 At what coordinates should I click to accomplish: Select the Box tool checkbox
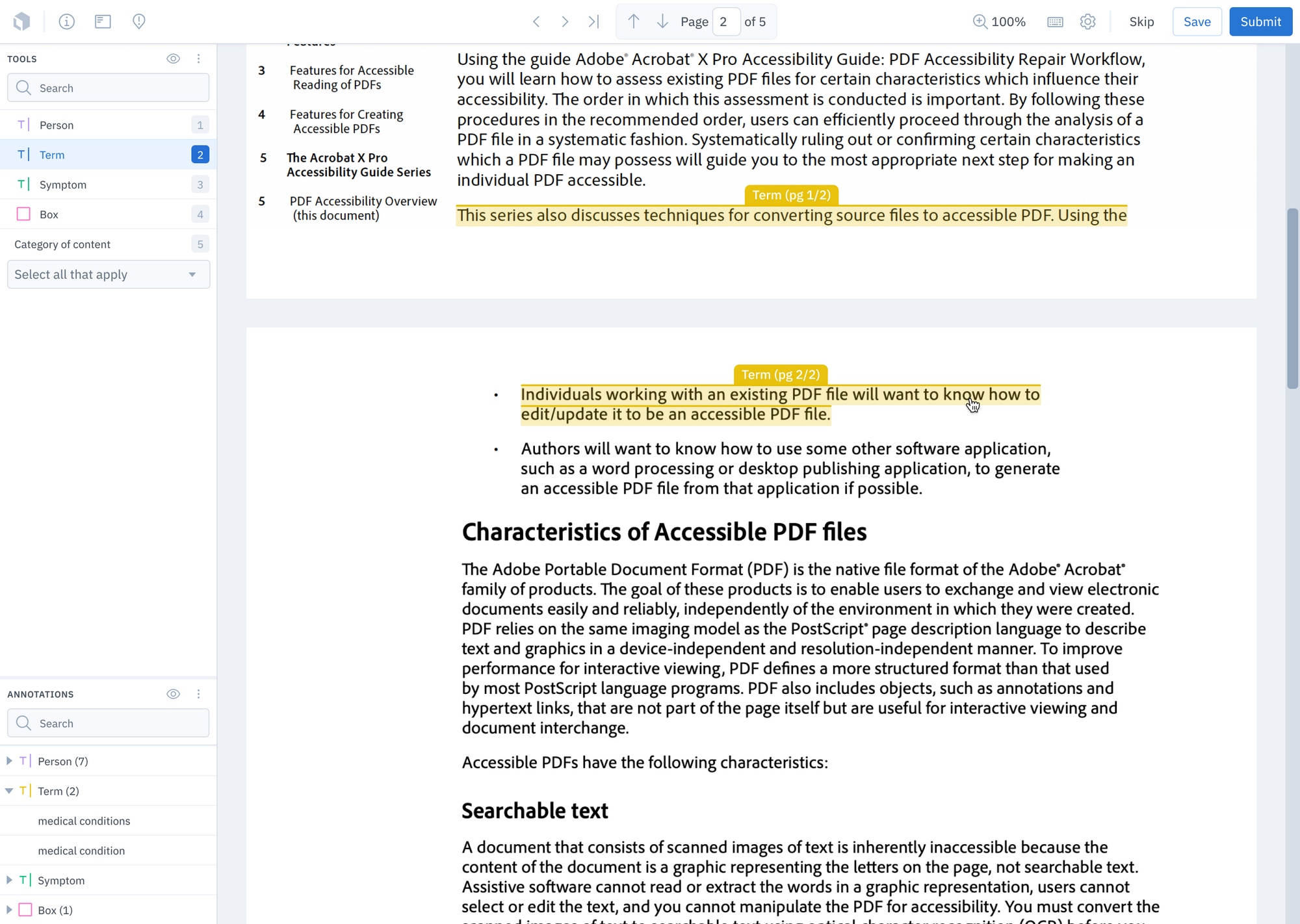(x=23, y=214)
